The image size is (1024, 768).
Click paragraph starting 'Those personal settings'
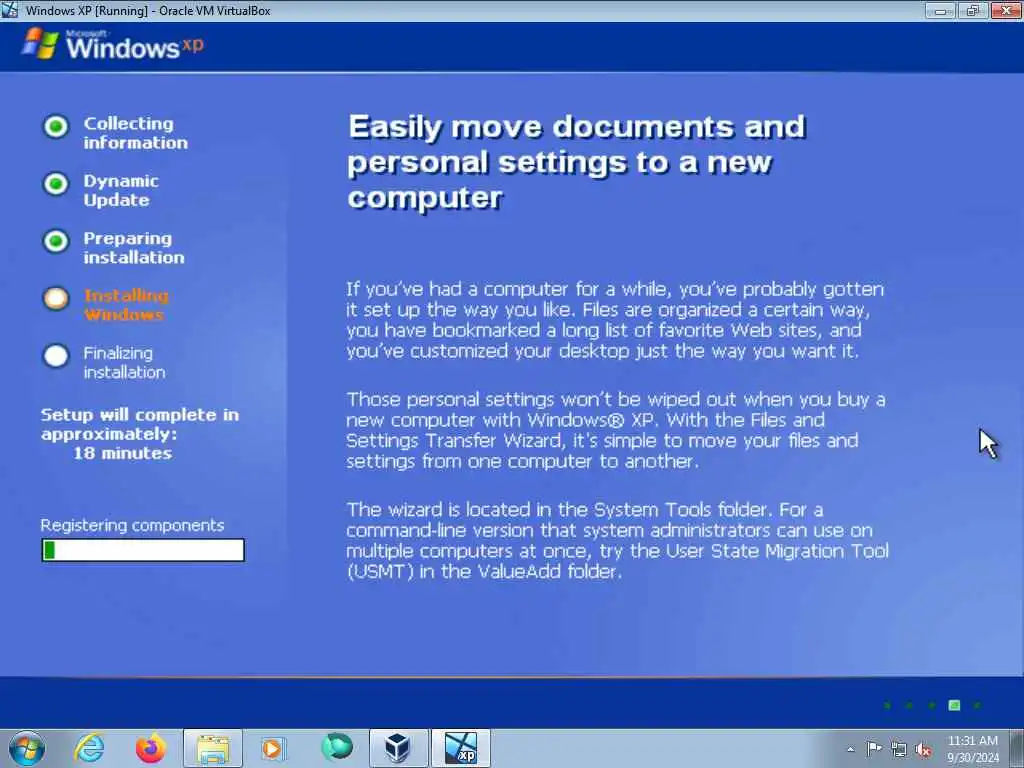click(x=616, y=430)
